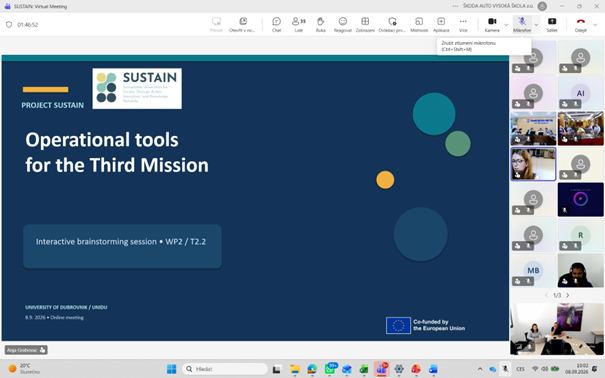Go to next participants page arrow
The image size is (605, 378).
pyautogui.click(x=568, y=295)
